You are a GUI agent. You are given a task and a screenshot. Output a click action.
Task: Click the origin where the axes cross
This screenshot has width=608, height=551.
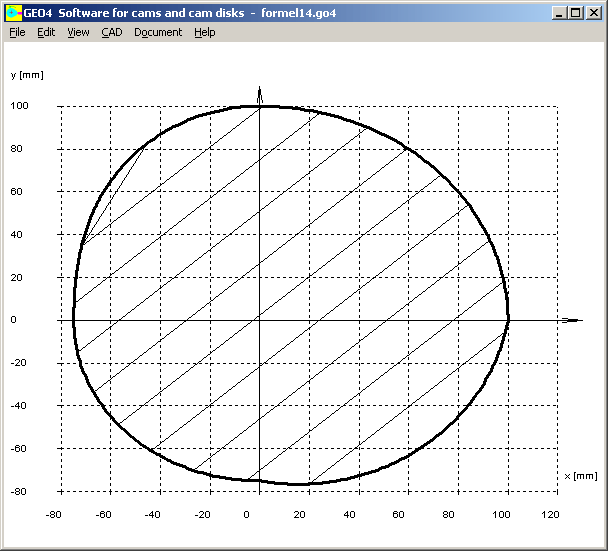[x=259, y=320]
